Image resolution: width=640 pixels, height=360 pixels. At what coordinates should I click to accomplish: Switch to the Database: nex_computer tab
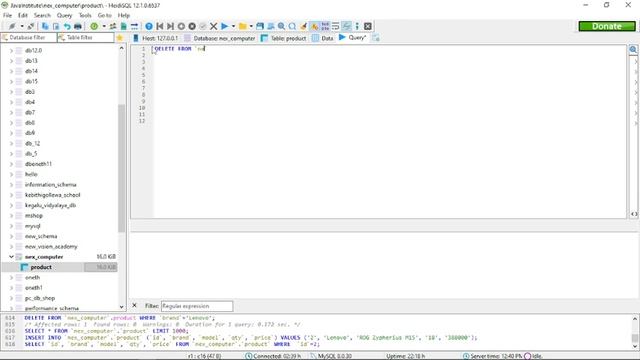point(220,38)
